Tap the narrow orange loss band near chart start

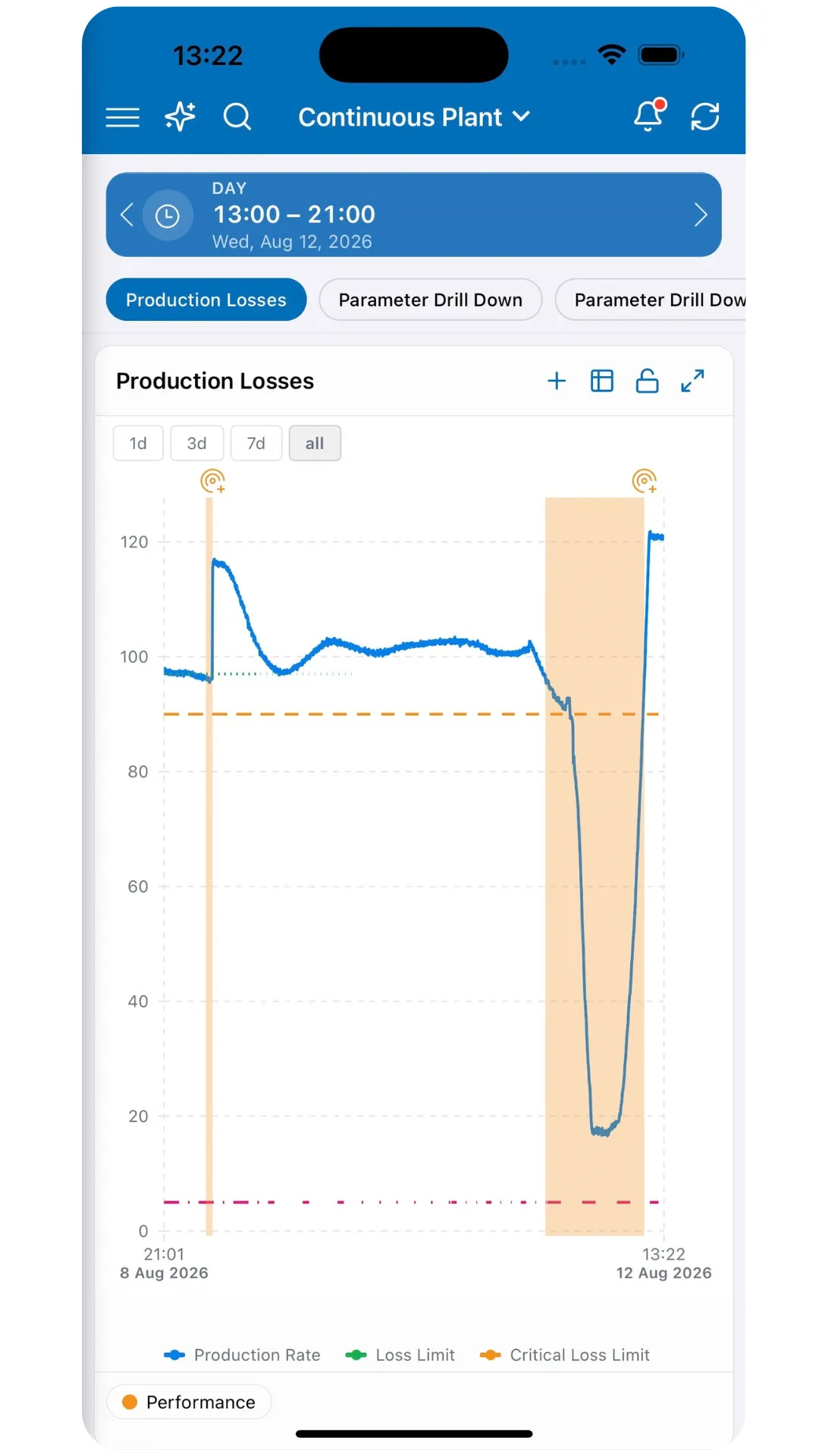(x=209, y=867)
